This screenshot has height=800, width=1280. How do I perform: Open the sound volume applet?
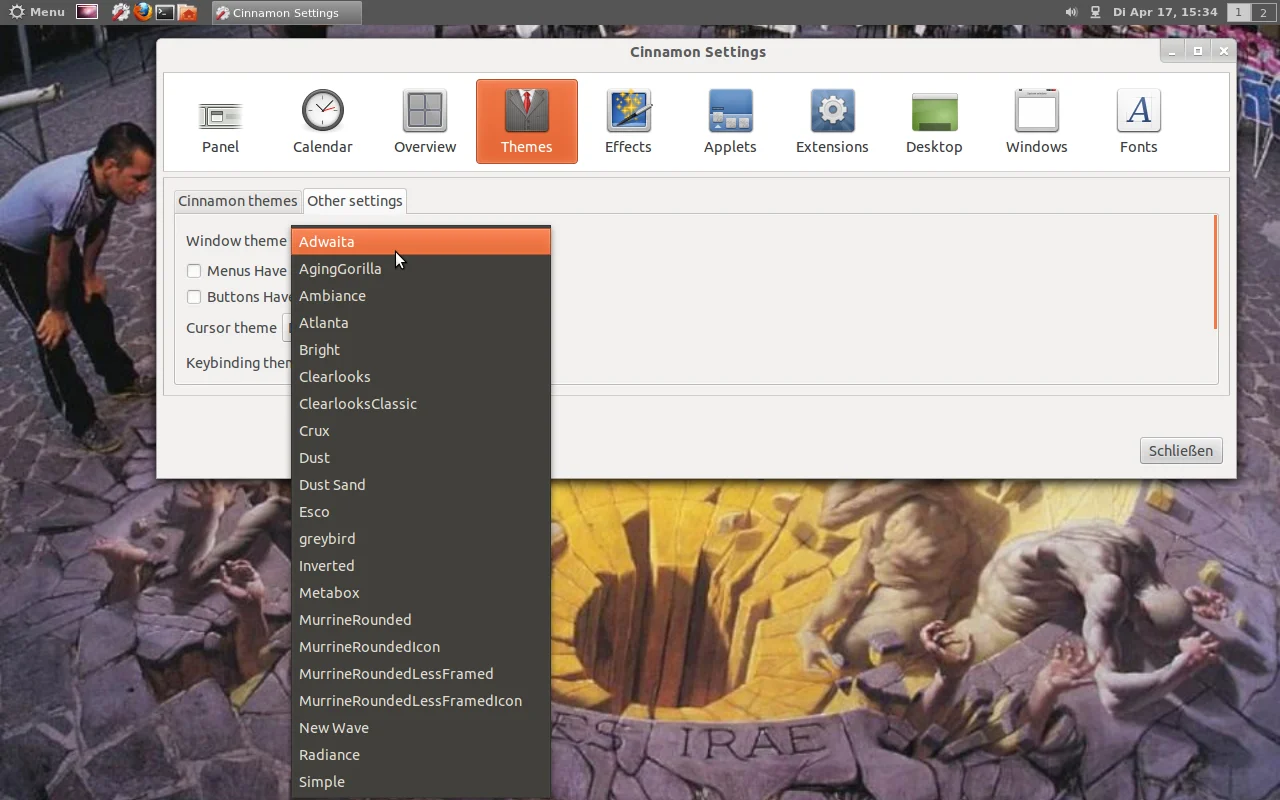1071,12
